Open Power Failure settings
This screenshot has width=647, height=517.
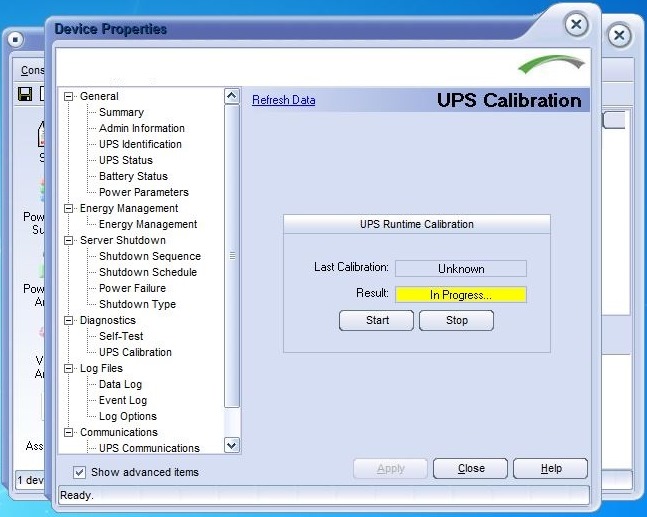[x=132, y=288]
